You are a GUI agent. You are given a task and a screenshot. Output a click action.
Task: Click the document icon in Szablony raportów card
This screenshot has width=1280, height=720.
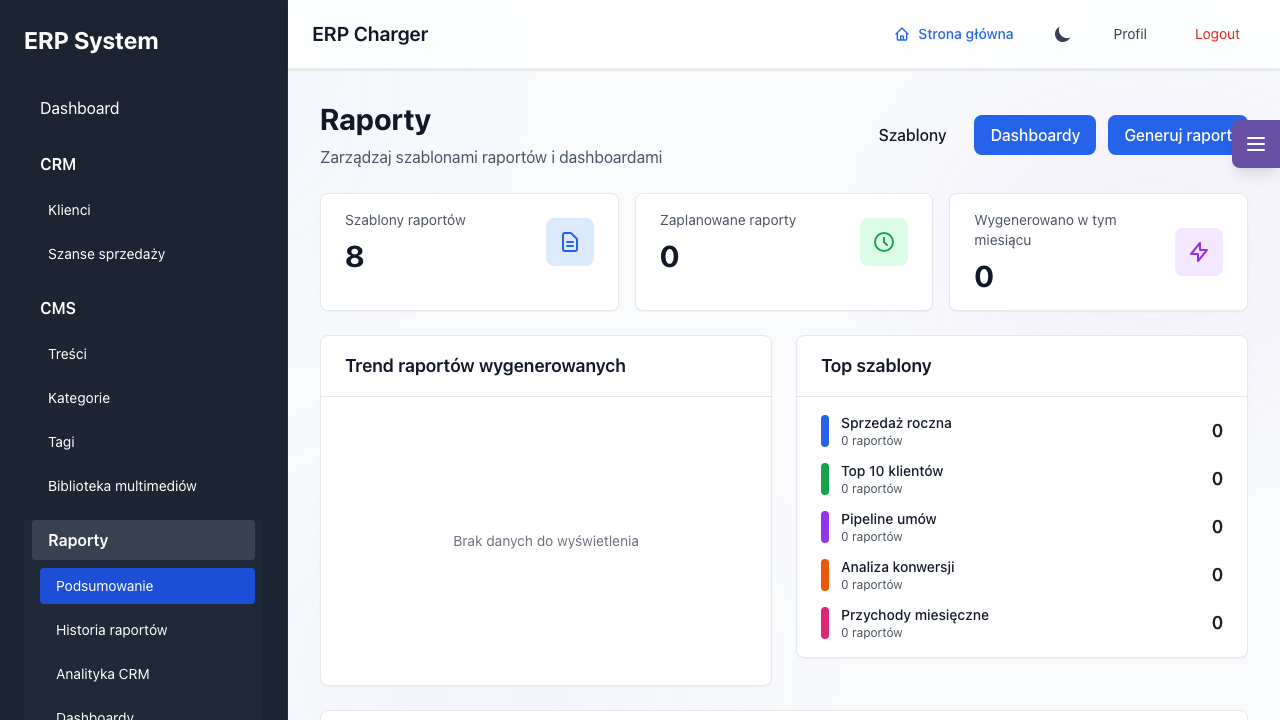[x=570, y=242]
